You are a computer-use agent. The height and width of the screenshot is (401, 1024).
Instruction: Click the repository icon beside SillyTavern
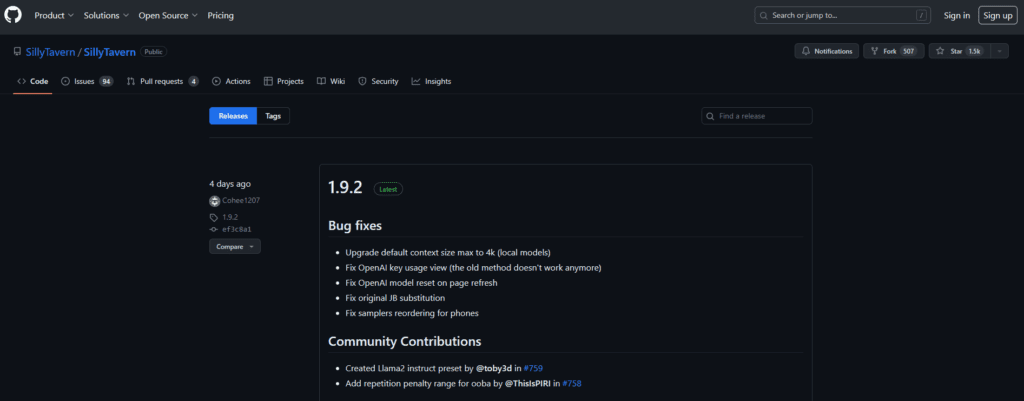coord(18,52)
